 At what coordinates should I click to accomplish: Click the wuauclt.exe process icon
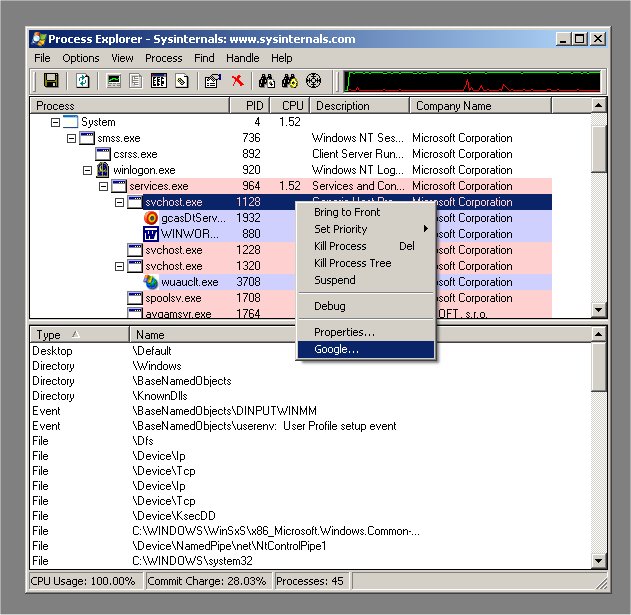point(151,282)
